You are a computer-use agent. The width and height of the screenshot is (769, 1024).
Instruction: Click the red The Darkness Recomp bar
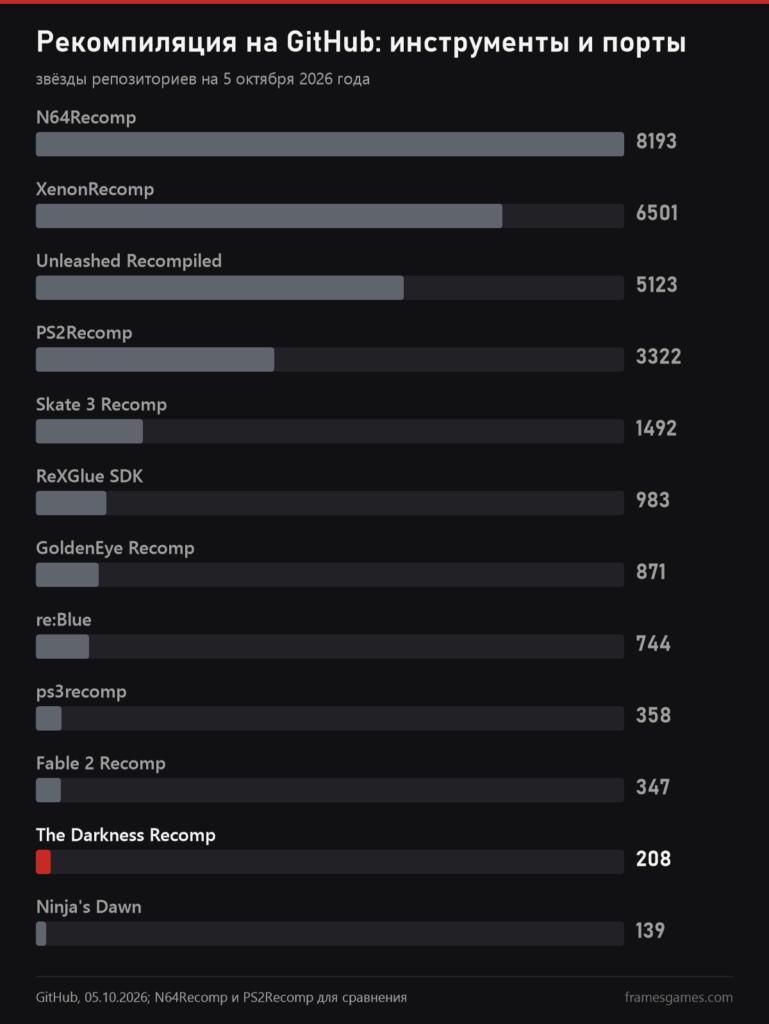[43, 862]
